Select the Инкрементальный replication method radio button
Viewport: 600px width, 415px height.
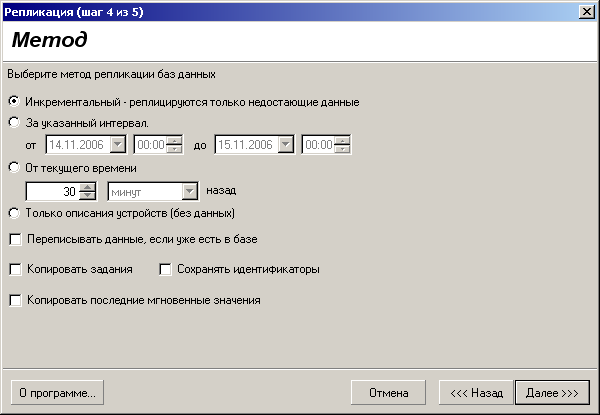[x=14, y=101]
